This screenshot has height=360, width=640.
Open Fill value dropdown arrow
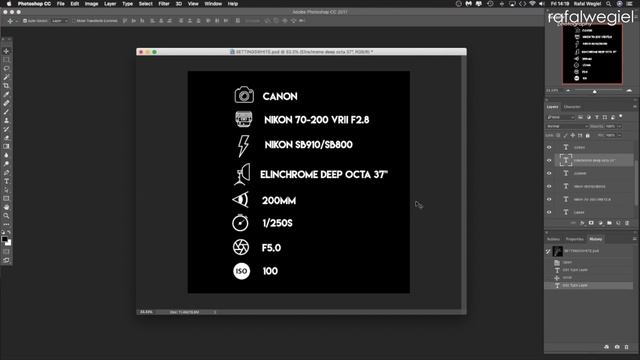619,135
